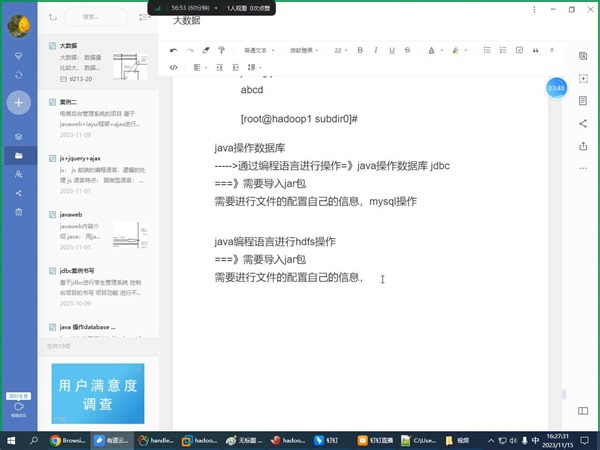This screenshot has width=600, height=450.
Task: Go up a folder level
Action: (x=53, y=17)
